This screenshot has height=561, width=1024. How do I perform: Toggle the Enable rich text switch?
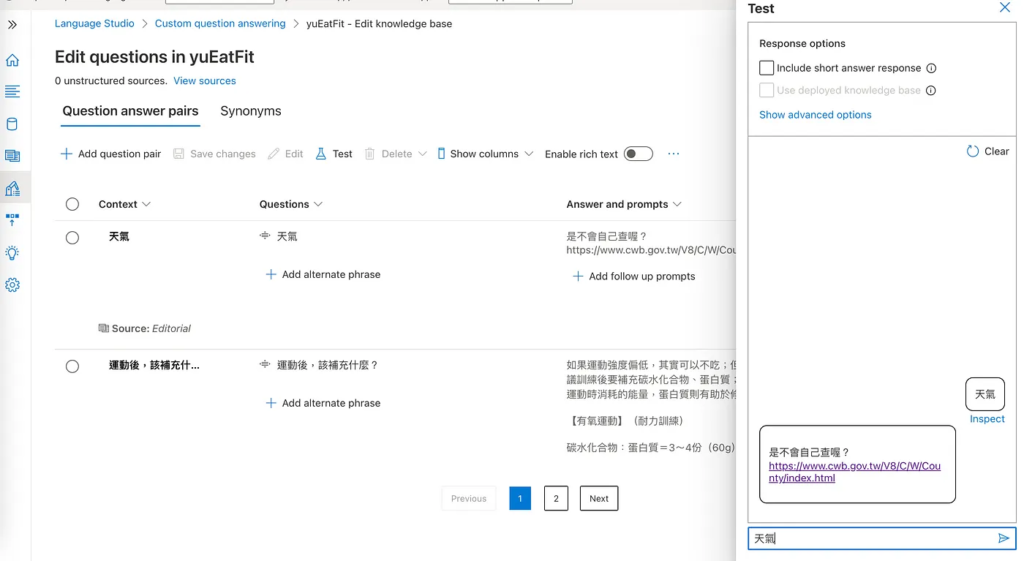tap(638, 154)
